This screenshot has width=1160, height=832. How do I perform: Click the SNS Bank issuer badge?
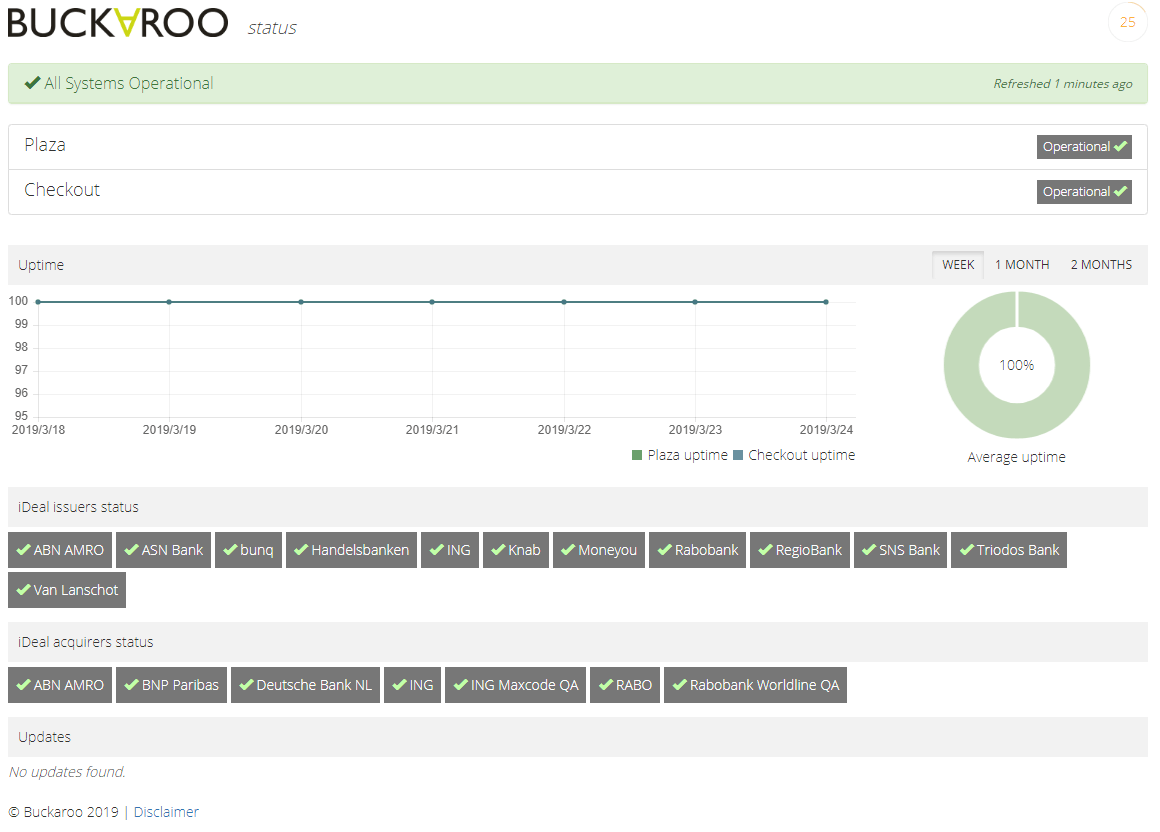900,550
